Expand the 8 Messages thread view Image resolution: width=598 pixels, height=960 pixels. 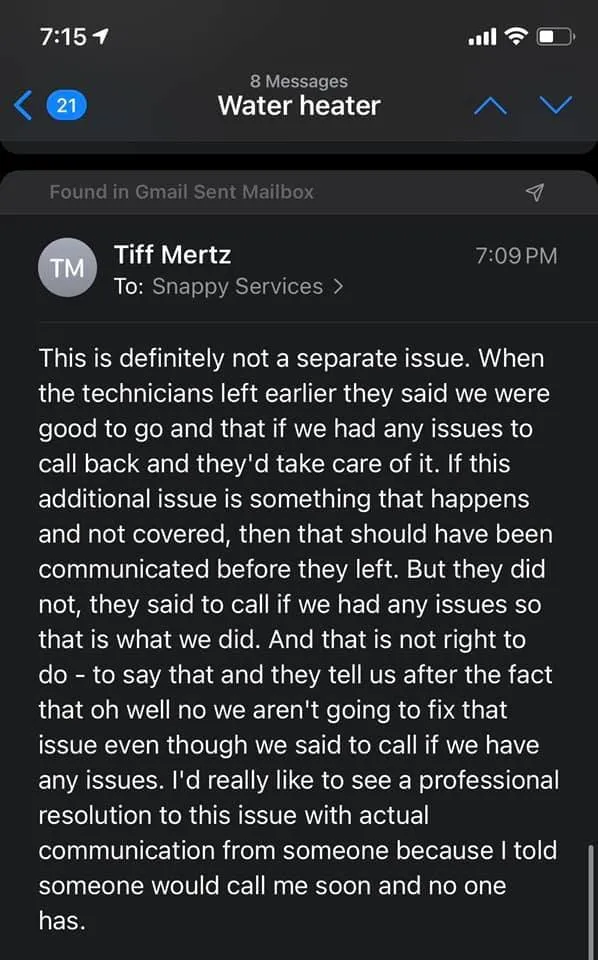(299, 81)
